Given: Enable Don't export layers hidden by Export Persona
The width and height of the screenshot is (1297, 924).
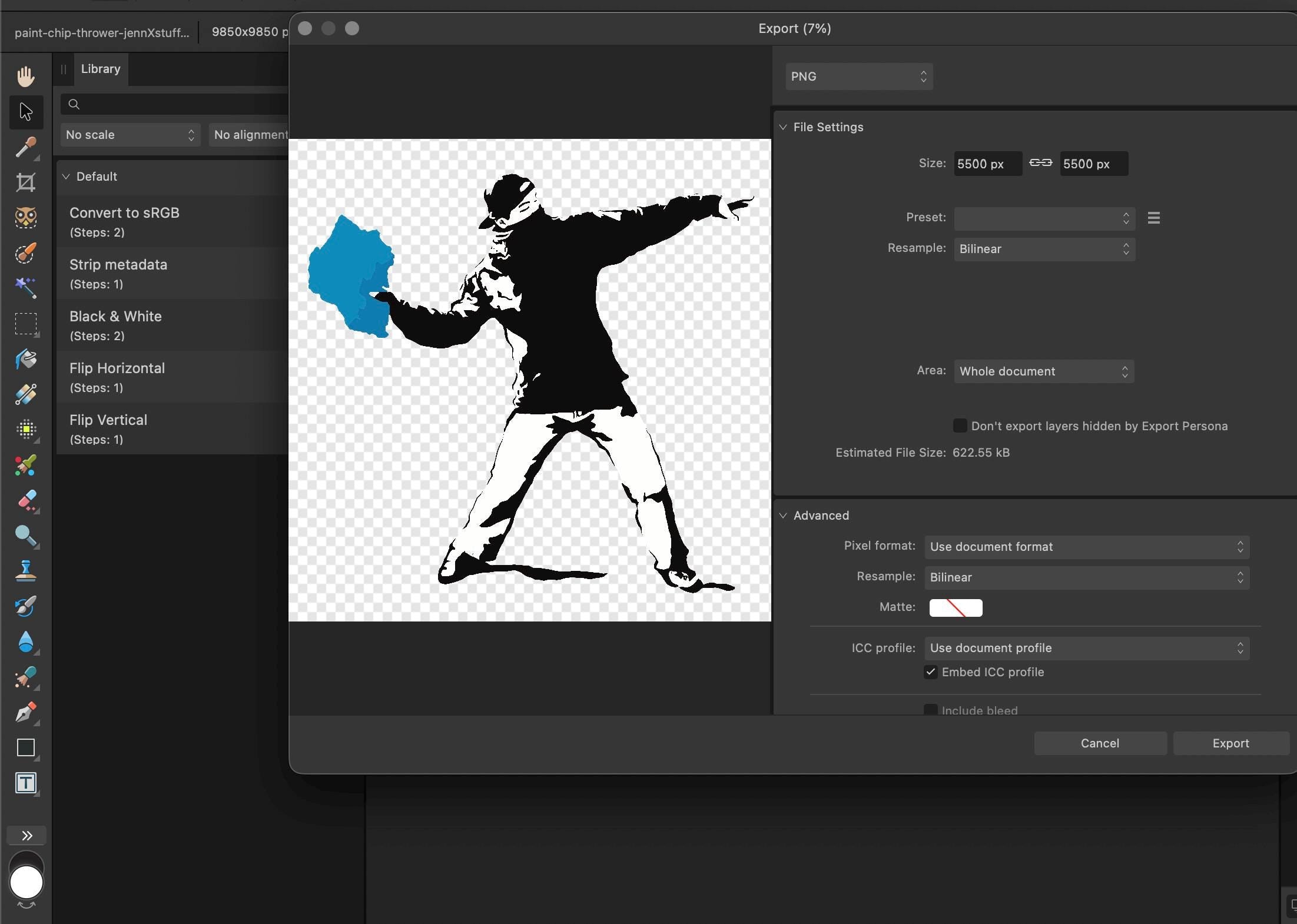Looking at the screenshot, I should tap(960, 426).
